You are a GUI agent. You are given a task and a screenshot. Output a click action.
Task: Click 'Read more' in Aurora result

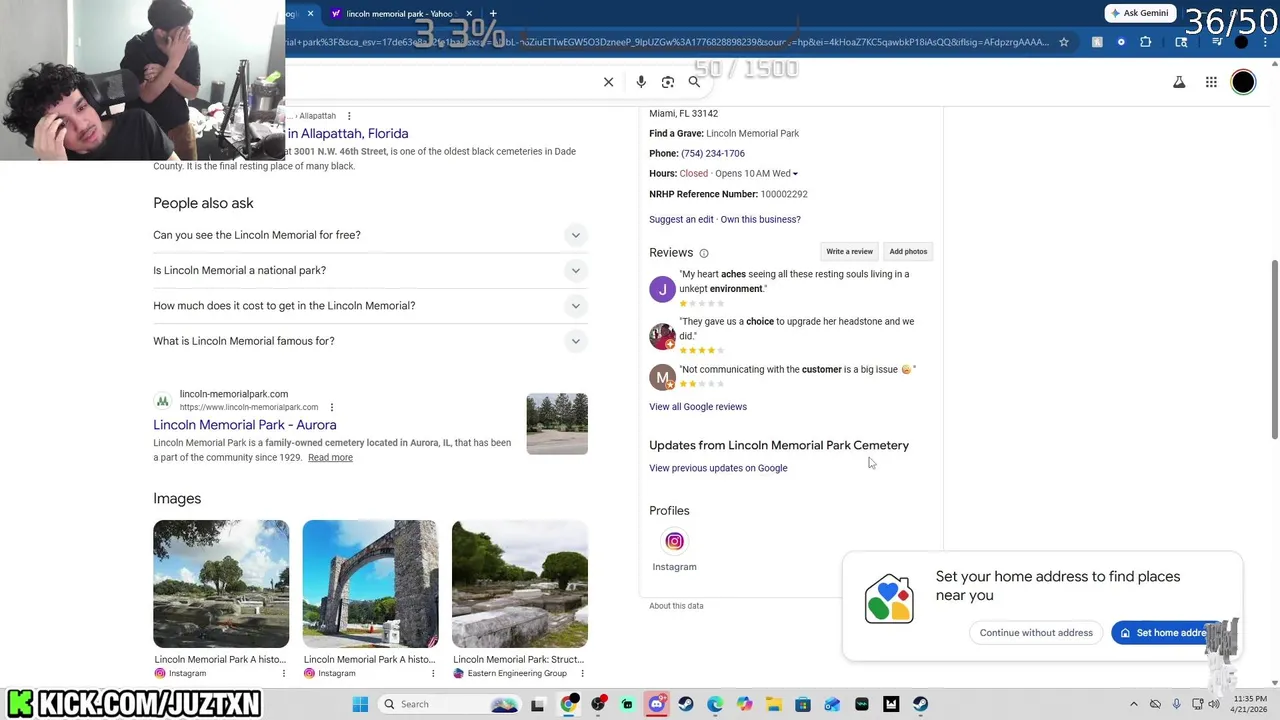330,457
